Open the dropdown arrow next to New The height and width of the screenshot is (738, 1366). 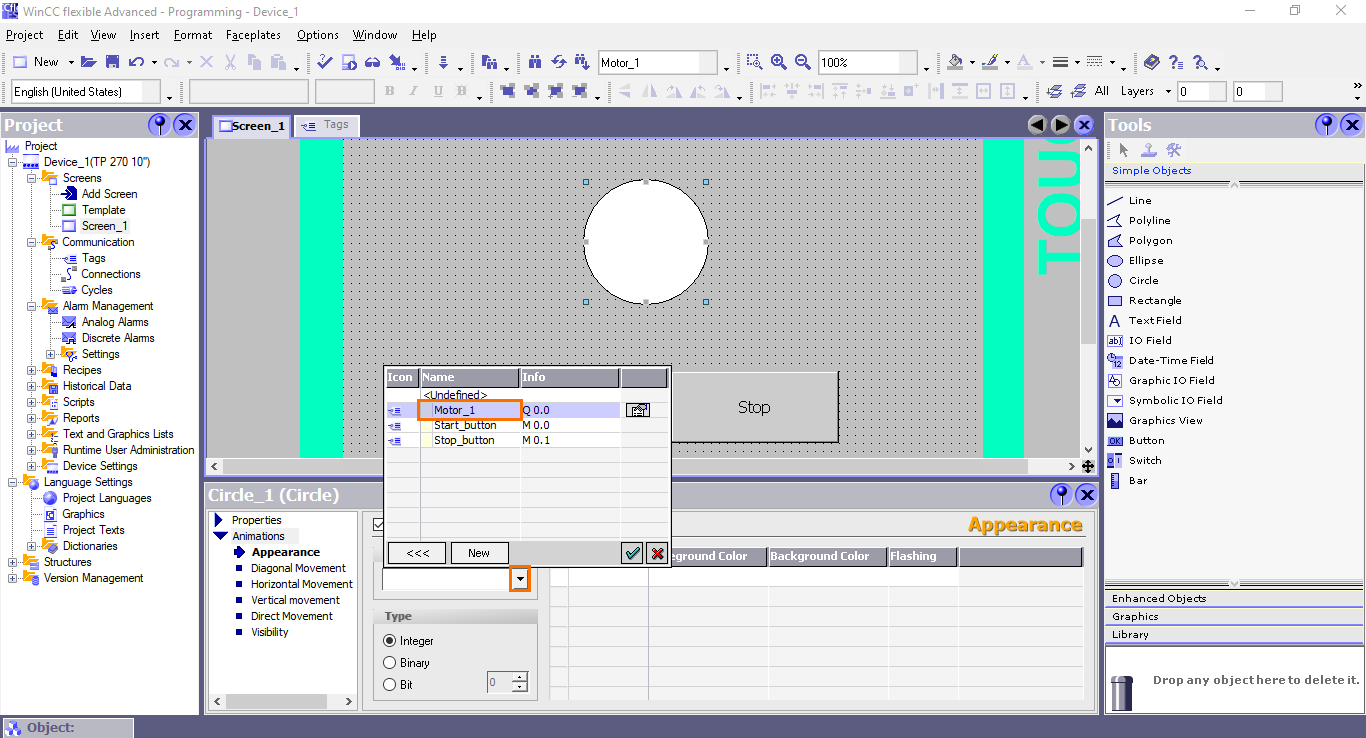[71, 62]
